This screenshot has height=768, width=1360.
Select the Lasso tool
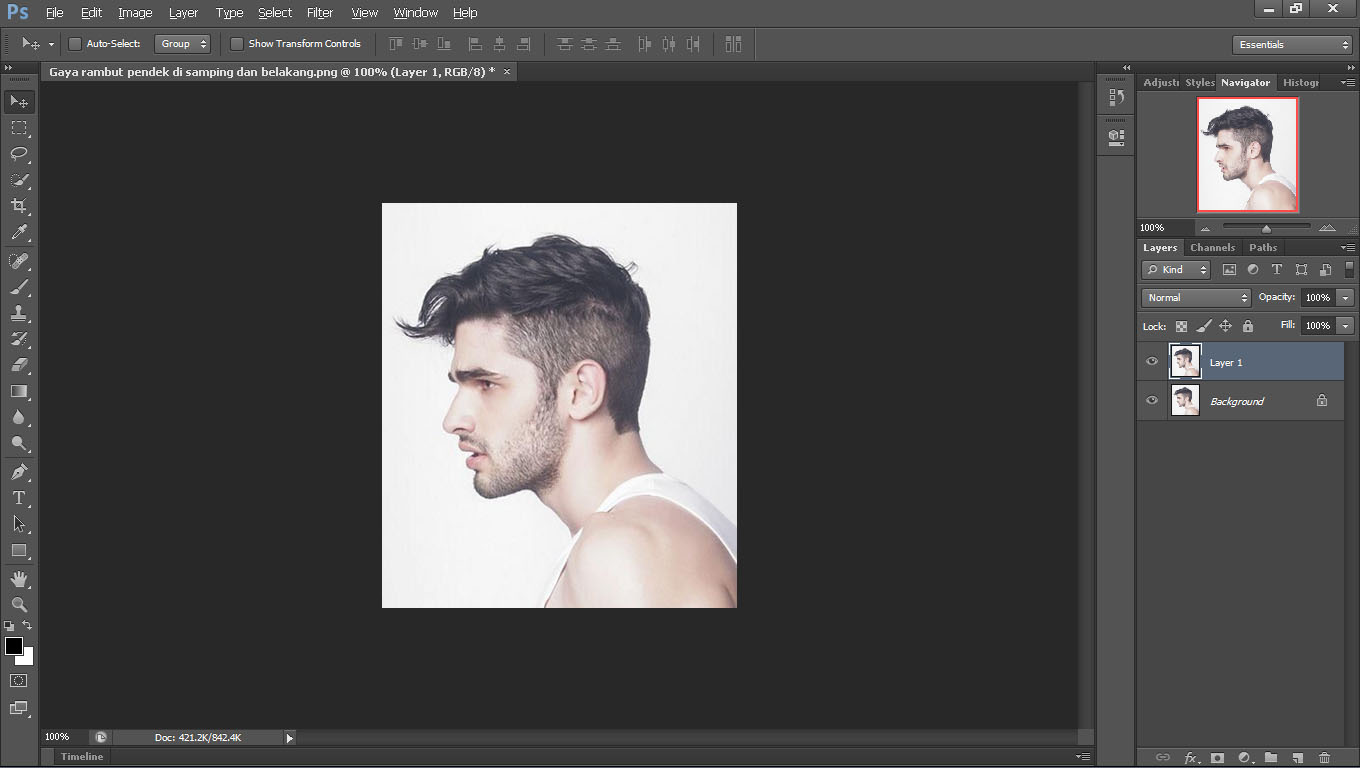[x=18, y=154]
